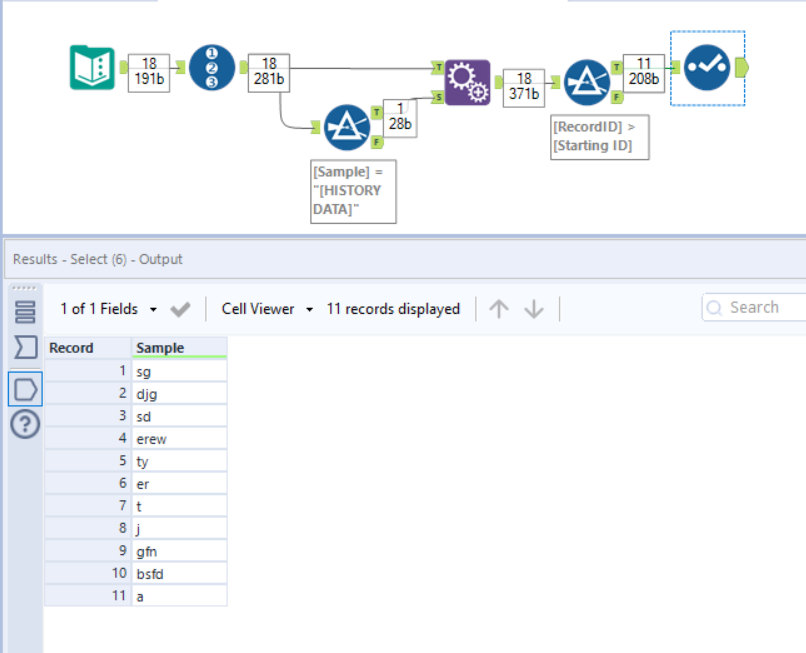Click the Sample column header
Screen dimensions: 806x653
click(158, 346)
